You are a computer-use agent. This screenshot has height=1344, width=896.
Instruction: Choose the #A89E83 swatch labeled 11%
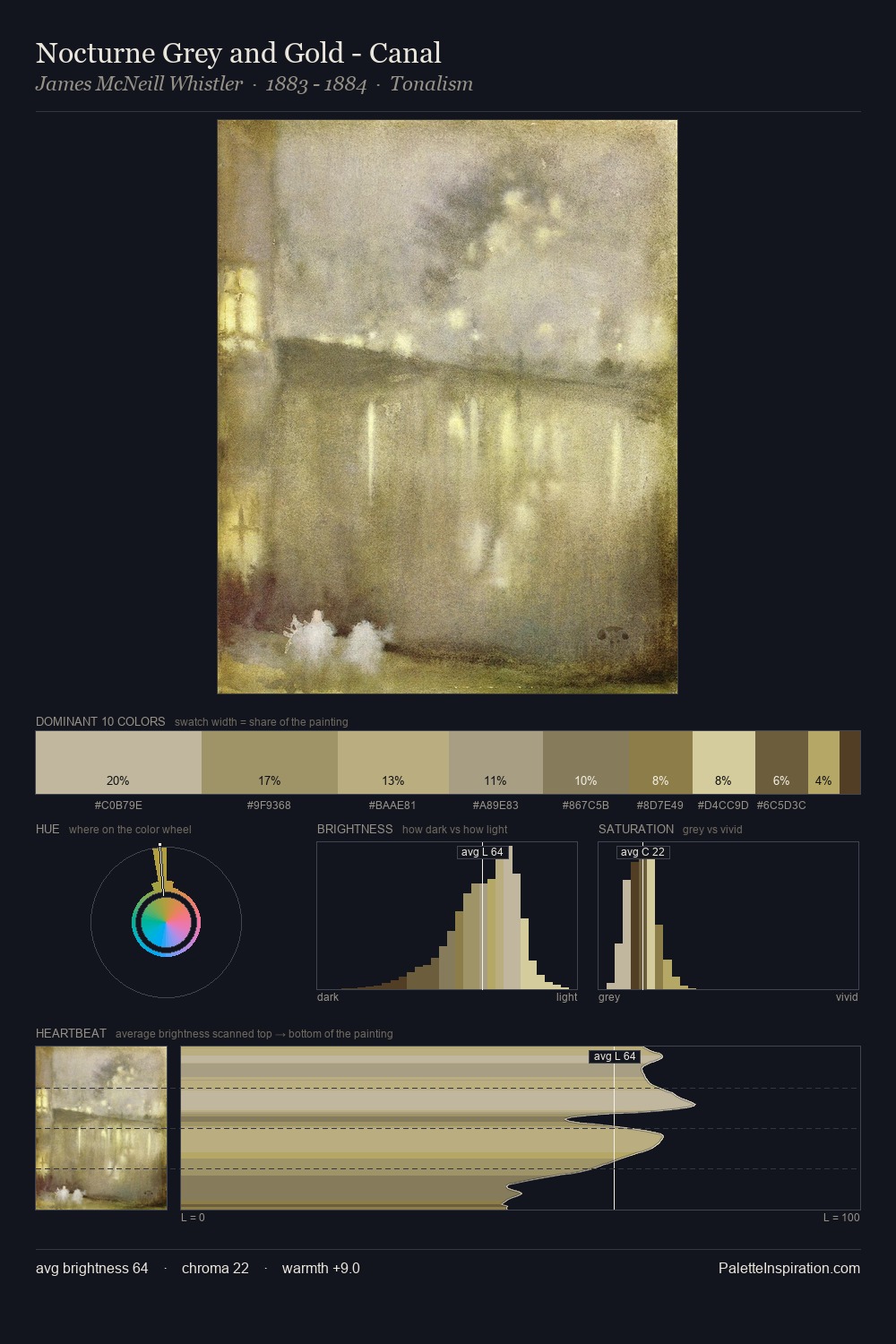pyautogui.click(x=495, y=762)
